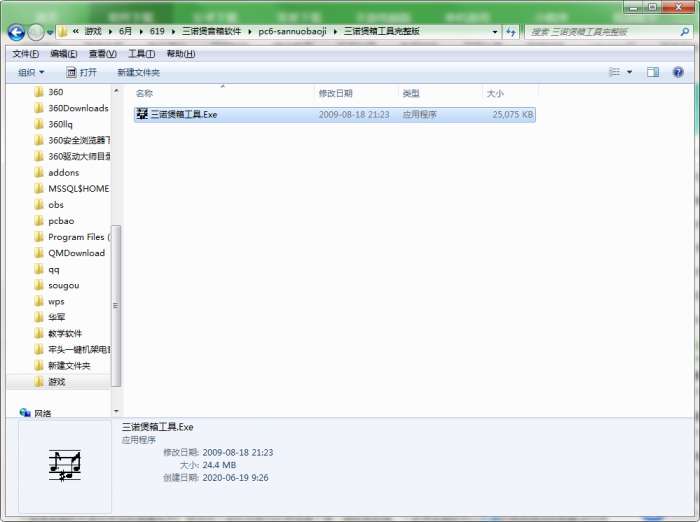Click the music-note icon of the Exe file
The image size is (700, 522).
point(142,114)
